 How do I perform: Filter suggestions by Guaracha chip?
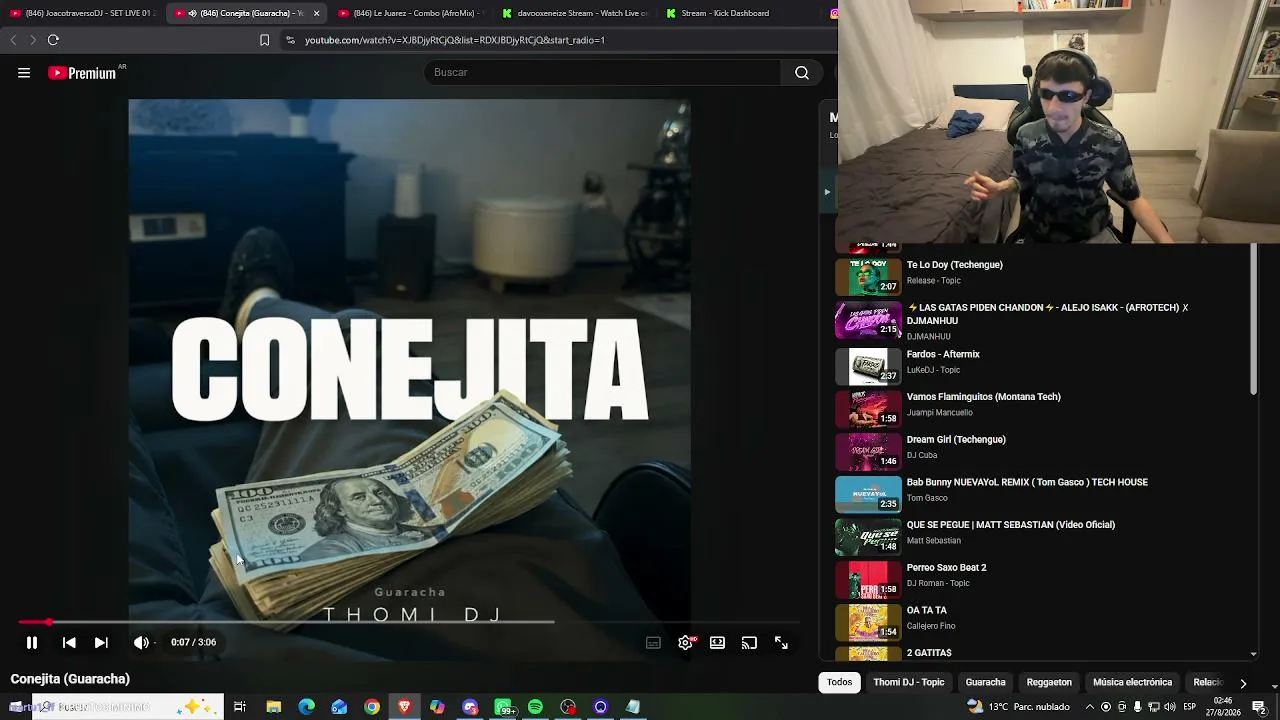coord(986,683)
